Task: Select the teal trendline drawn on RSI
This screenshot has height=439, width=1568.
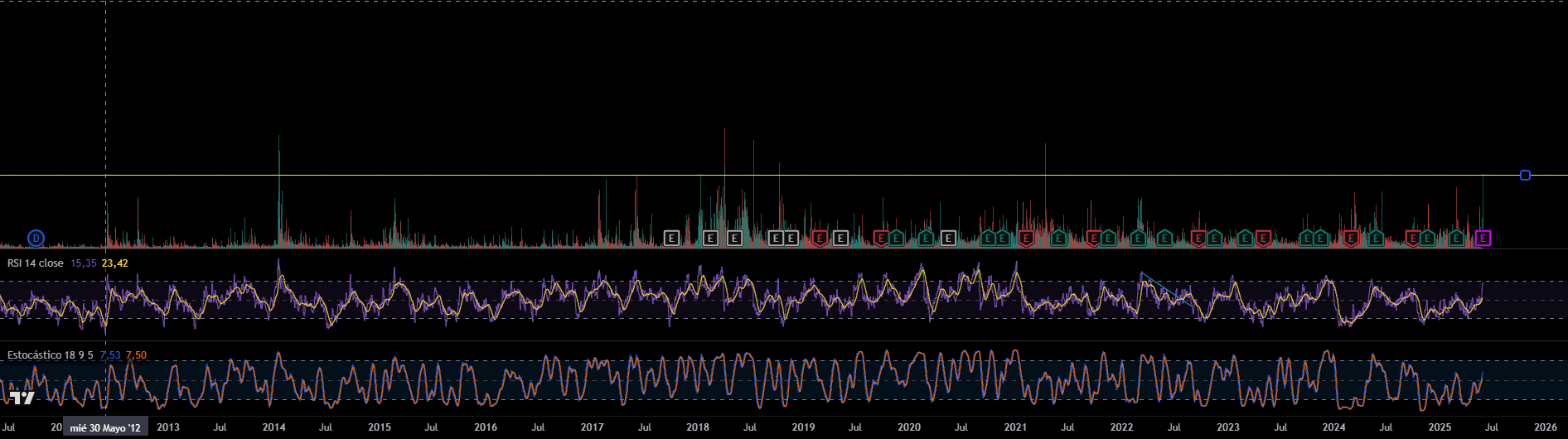Action: pos(1167,291)
